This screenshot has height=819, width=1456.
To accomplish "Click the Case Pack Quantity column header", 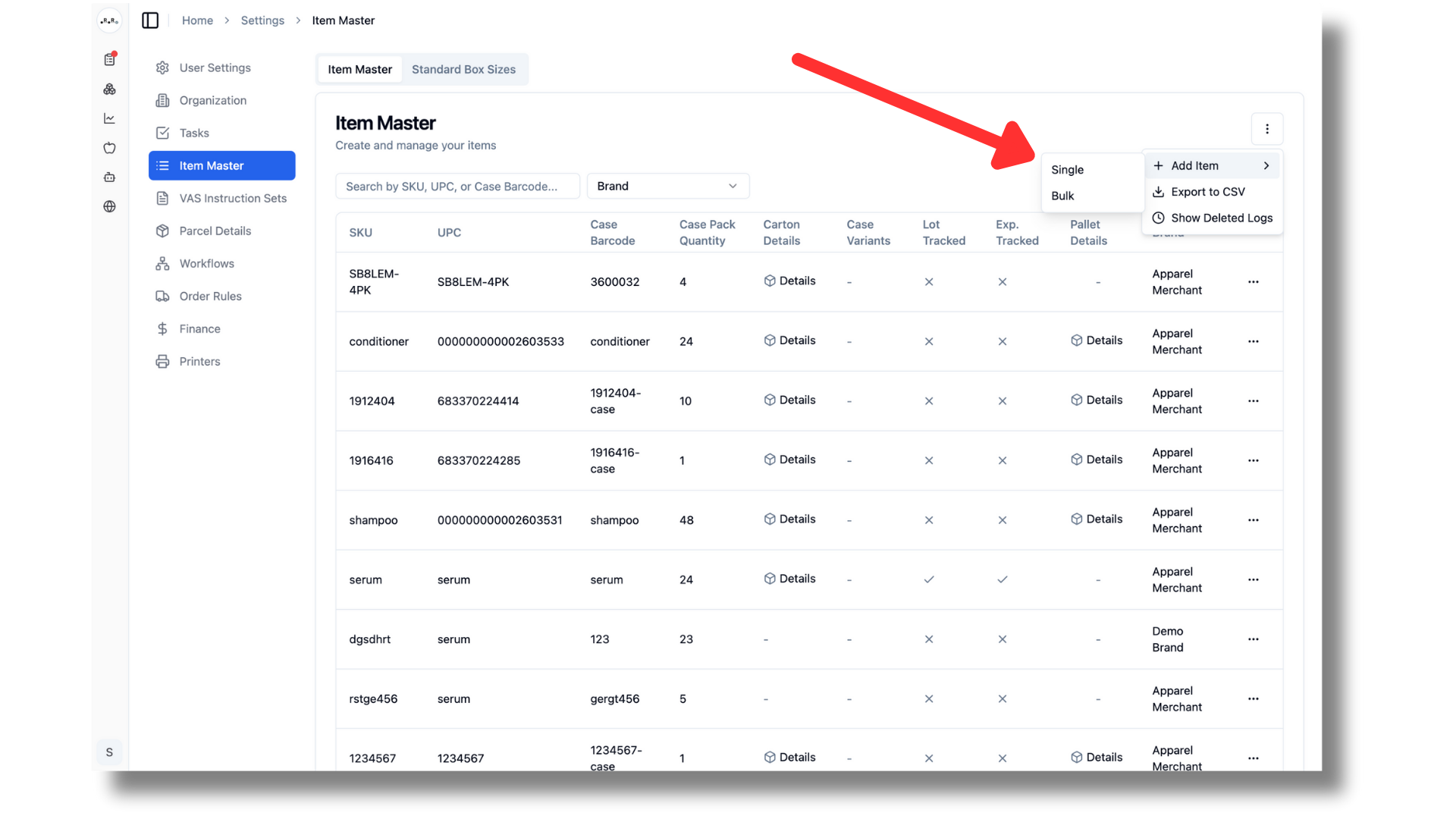I will click(707, 233).
